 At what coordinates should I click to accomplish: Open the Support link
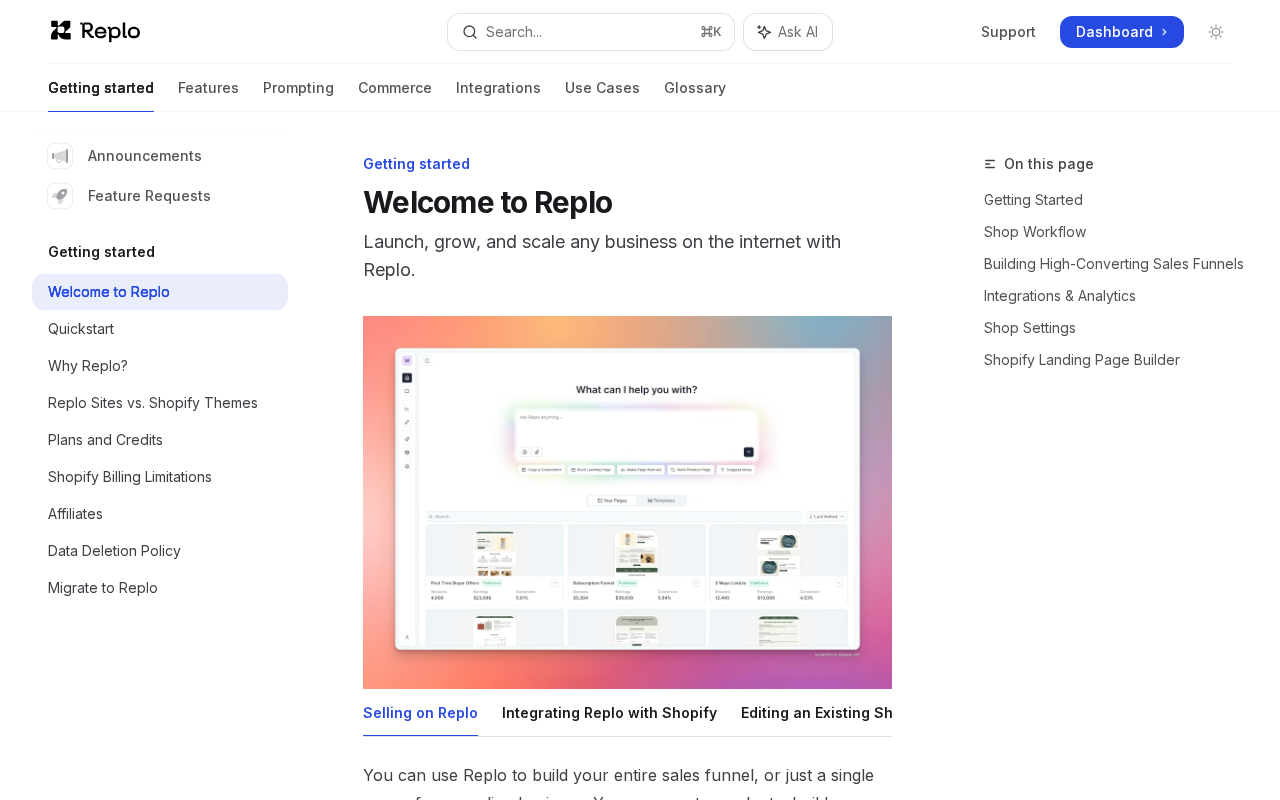pyautogui.click(x=1008, y=32)
